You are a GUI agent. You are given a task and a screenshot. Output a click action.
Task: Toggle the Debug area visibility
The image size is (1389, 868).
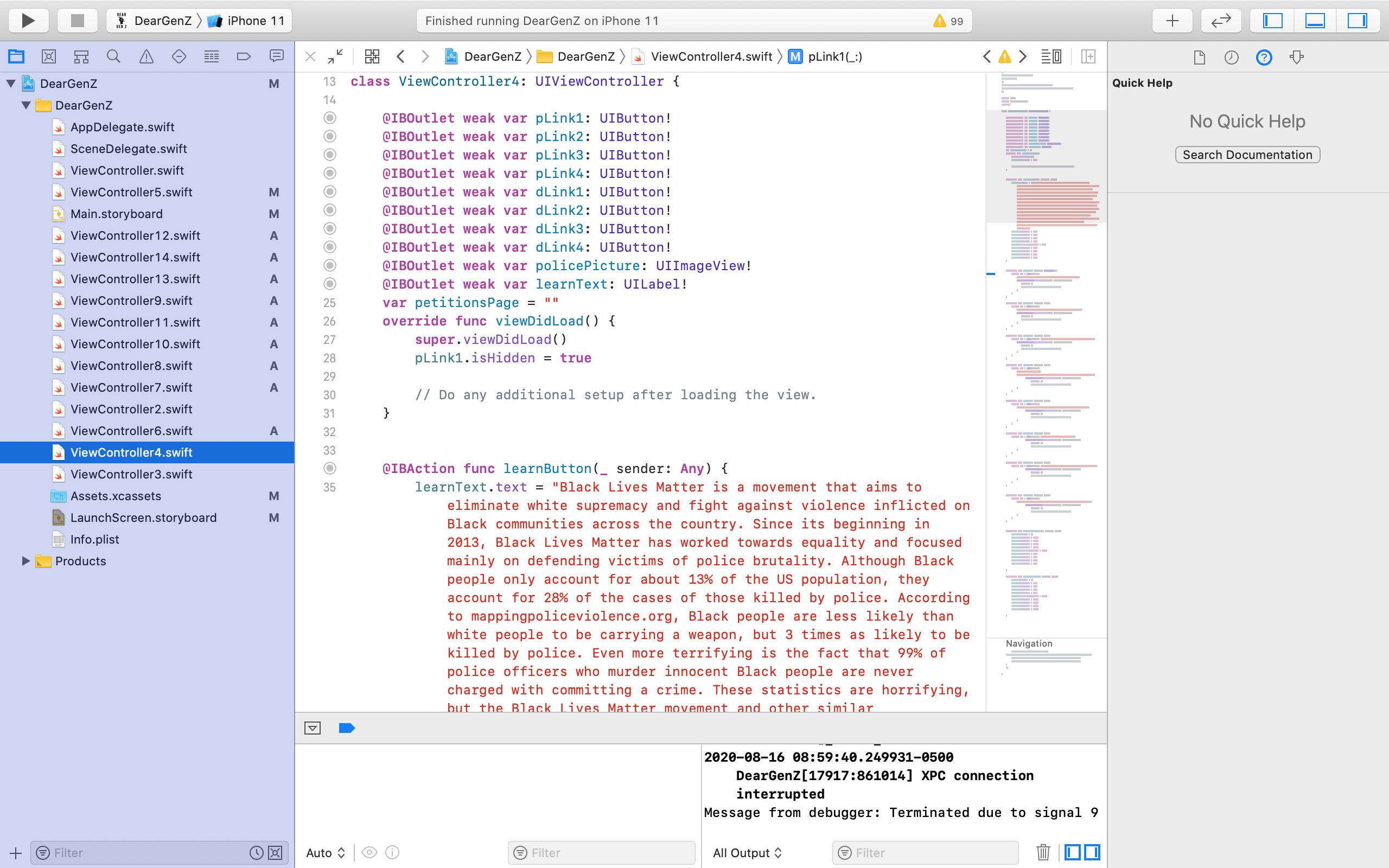pos(1315,21)
